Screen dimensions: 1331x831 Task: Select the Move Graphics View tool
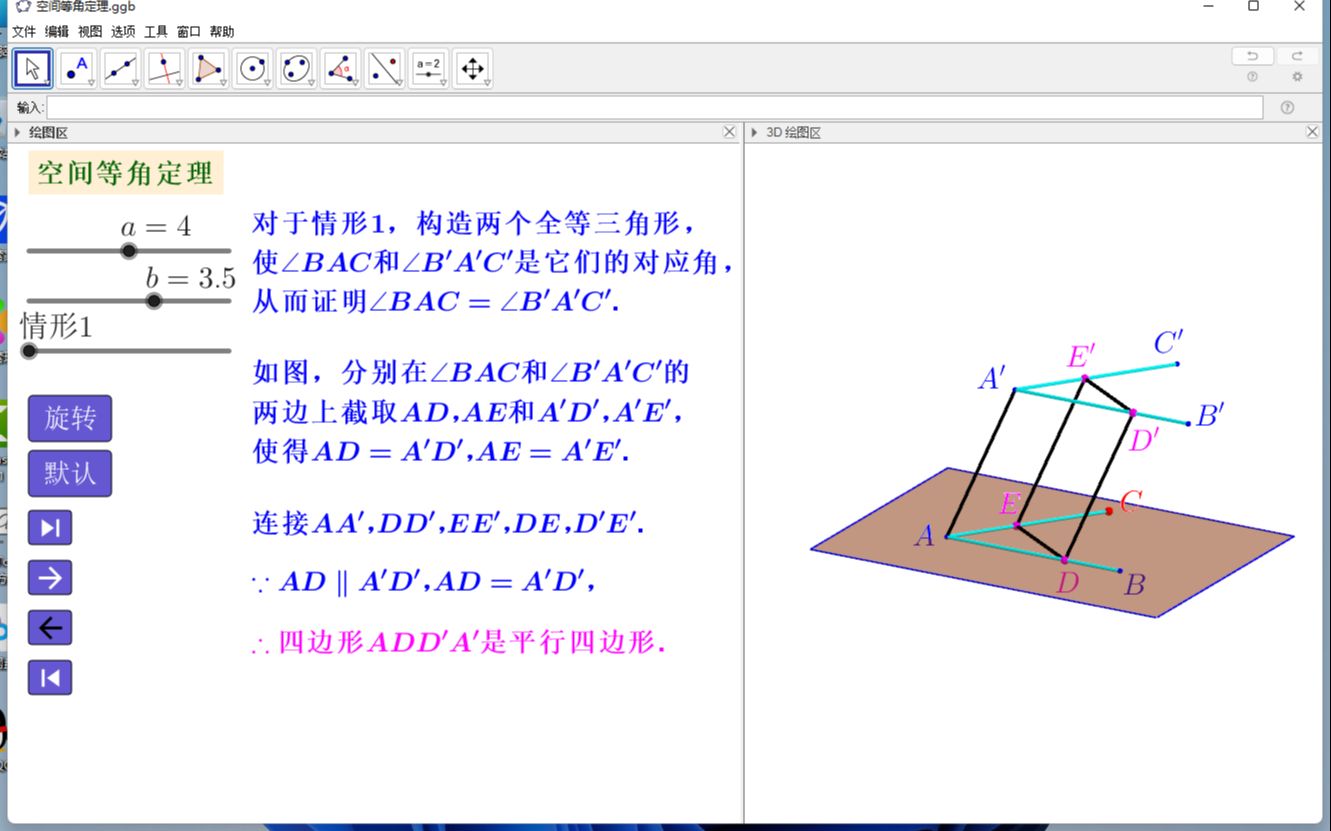472,69
